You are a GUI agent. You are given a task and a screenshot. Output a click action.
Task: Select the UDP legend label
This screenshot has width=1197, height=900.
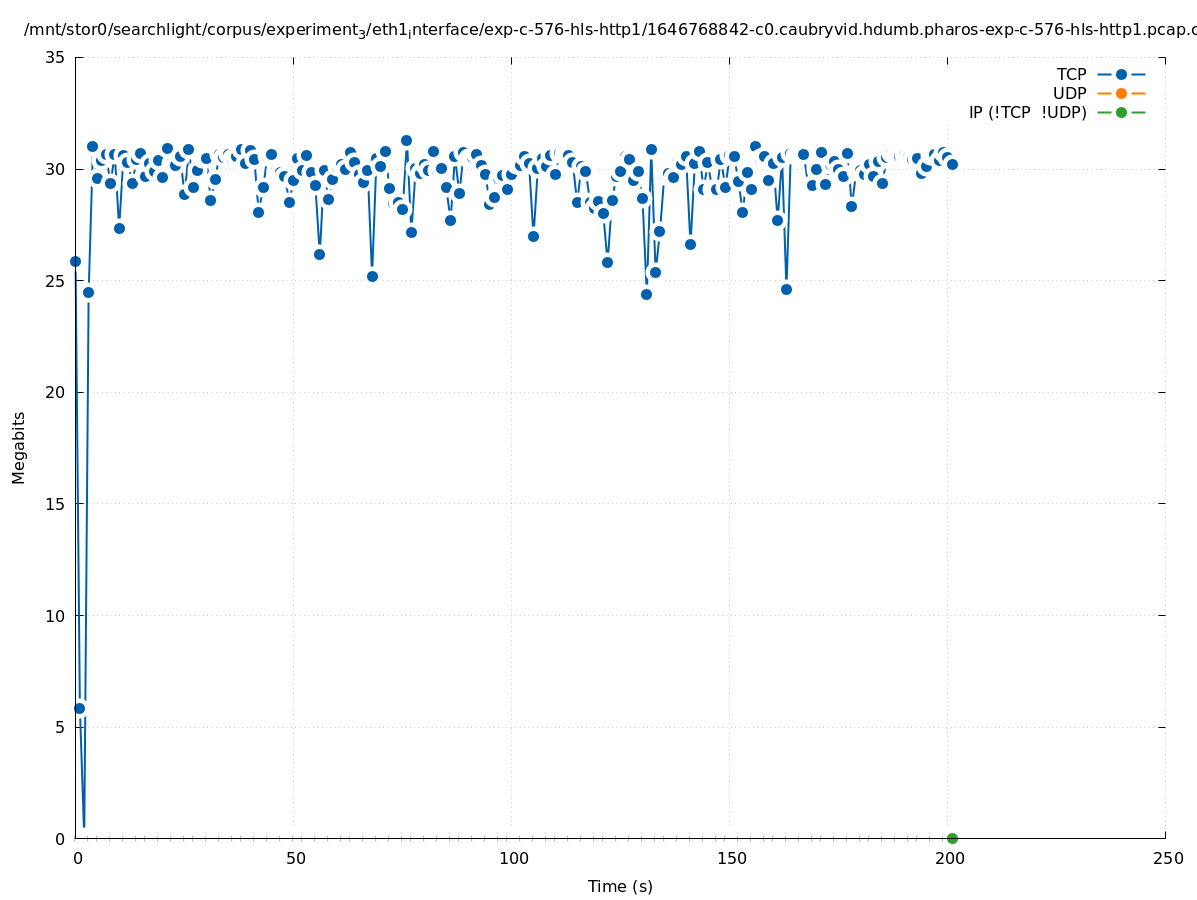1069,93
